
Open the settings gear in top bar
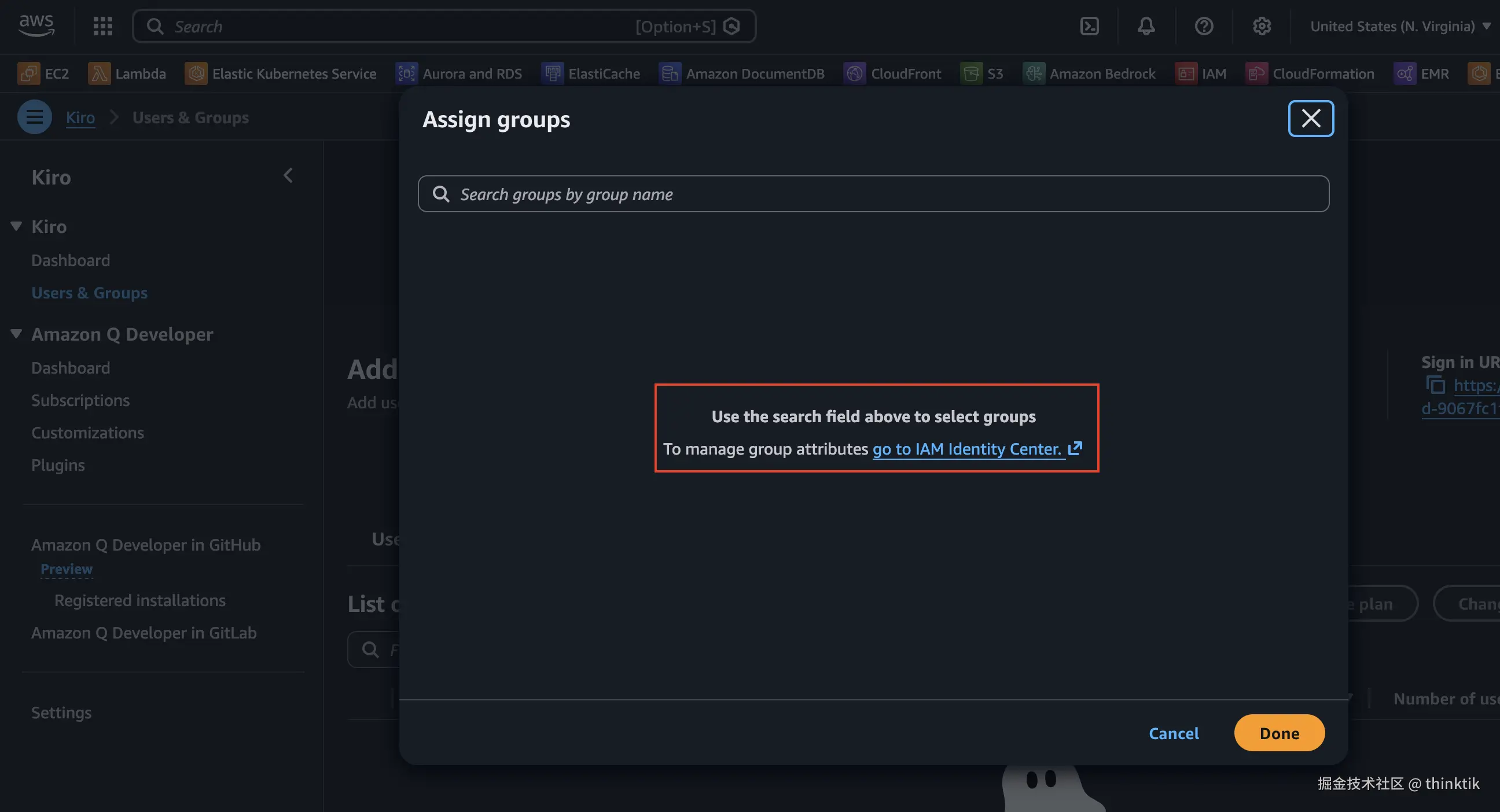tap(1261, 26)
